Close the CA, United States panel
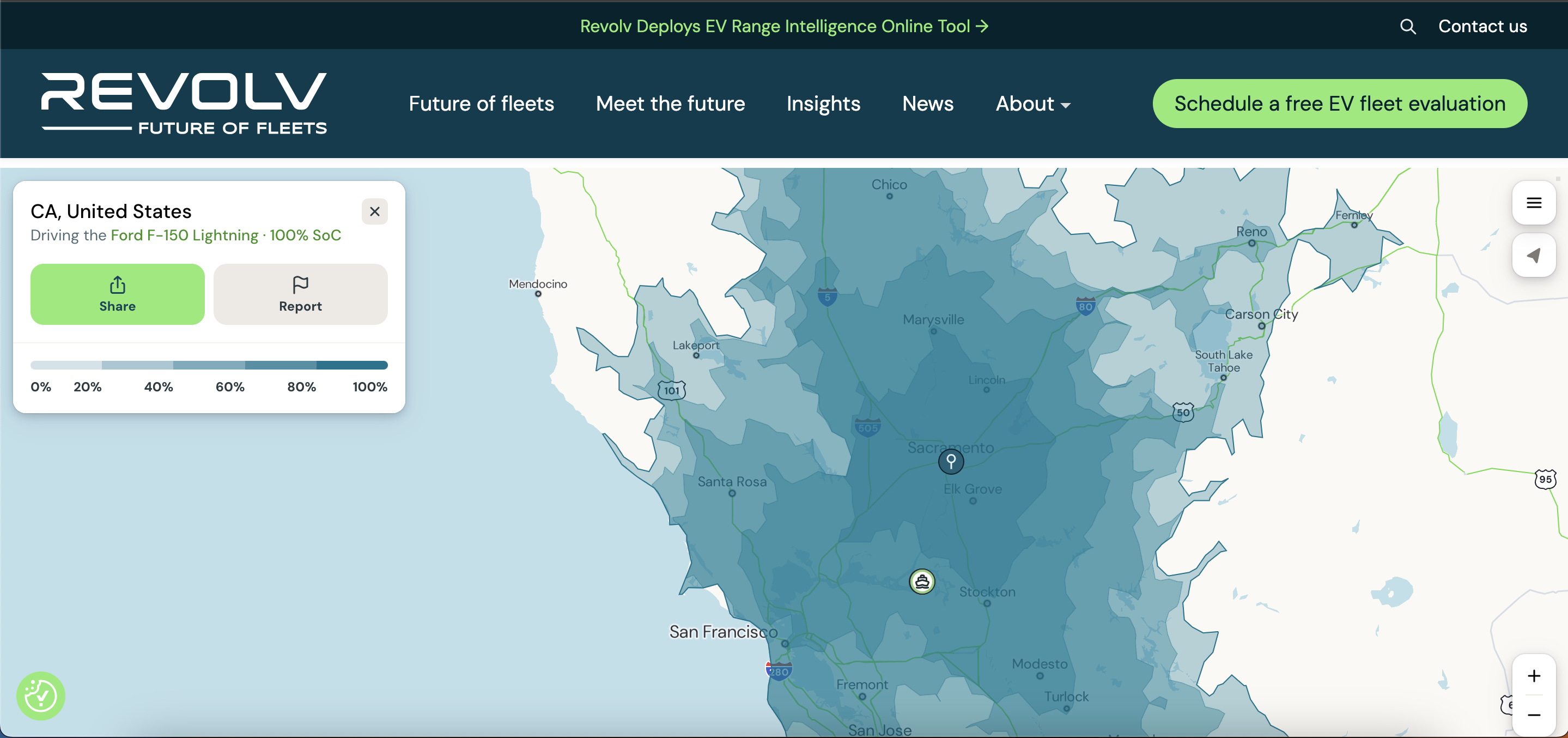Viewport: 1568px width, 738px height. tap(374, 211)
